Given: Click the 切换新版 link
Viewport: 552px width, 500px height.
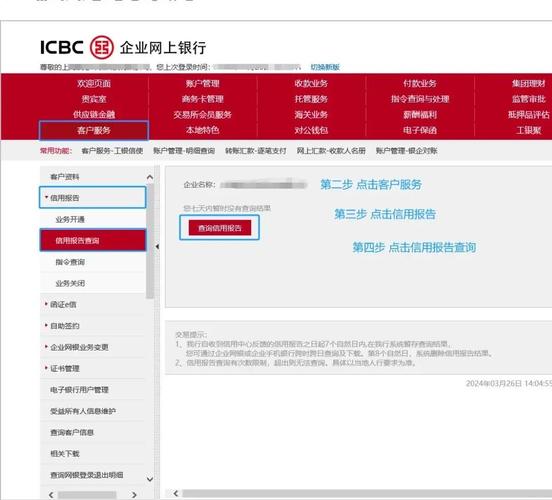Looking at the screenshot, I should coord(325,67).
